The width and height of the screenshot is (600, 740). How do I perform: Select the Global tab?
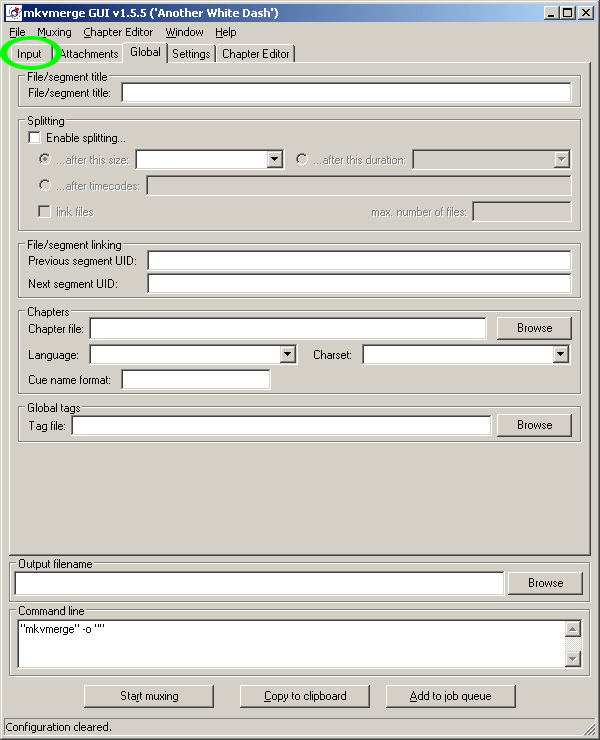click(145, 52)
